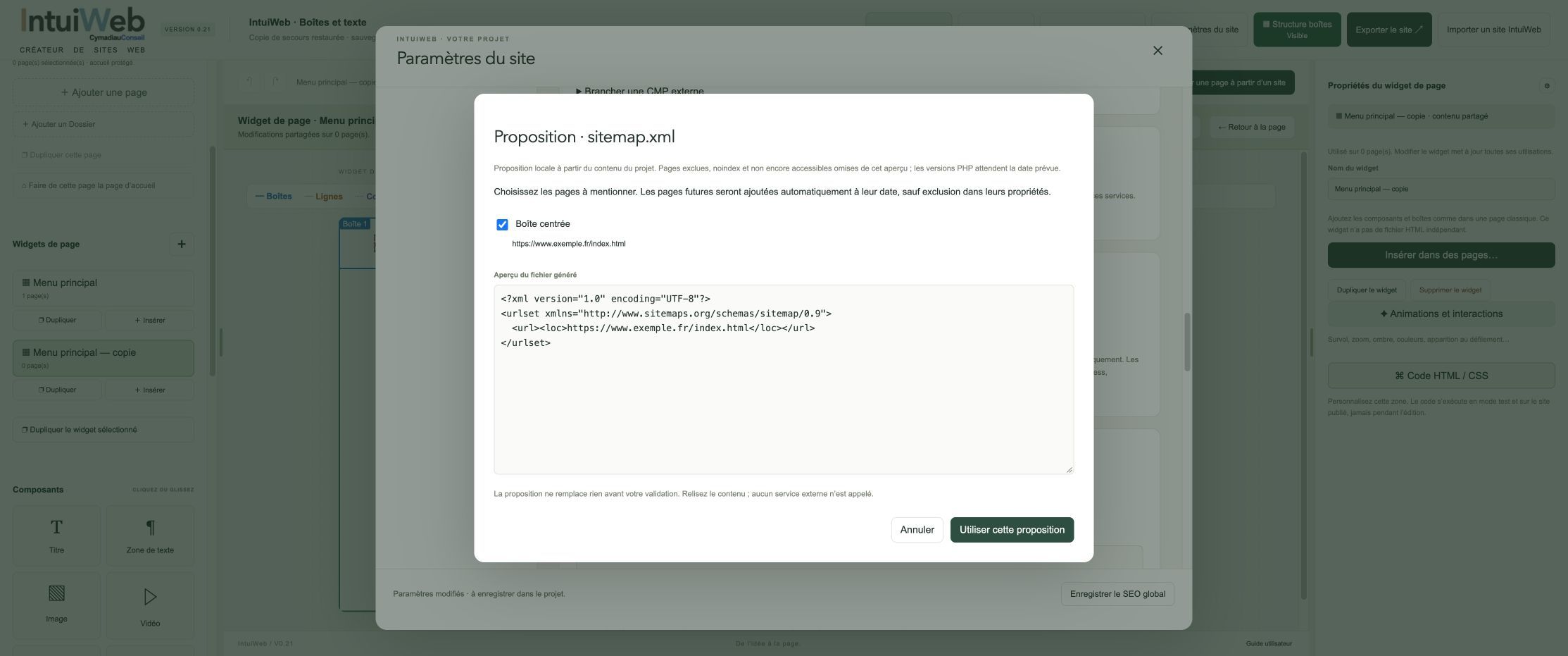Edit the Nom du widget field
The height and width of the screenshot is (656, 1568).
click(x=1441, y=189)
